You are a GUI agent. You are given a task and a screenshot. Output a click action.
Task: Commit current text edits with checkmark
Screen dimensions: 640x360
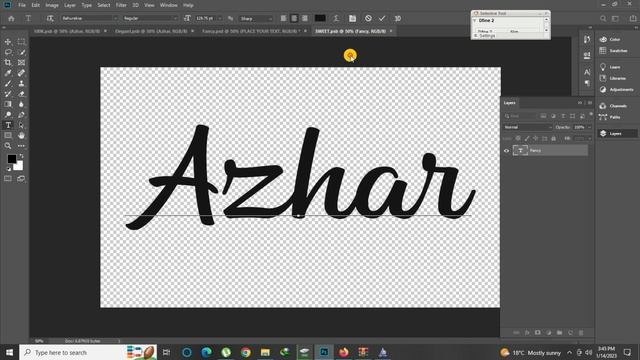tap(382, 18)
